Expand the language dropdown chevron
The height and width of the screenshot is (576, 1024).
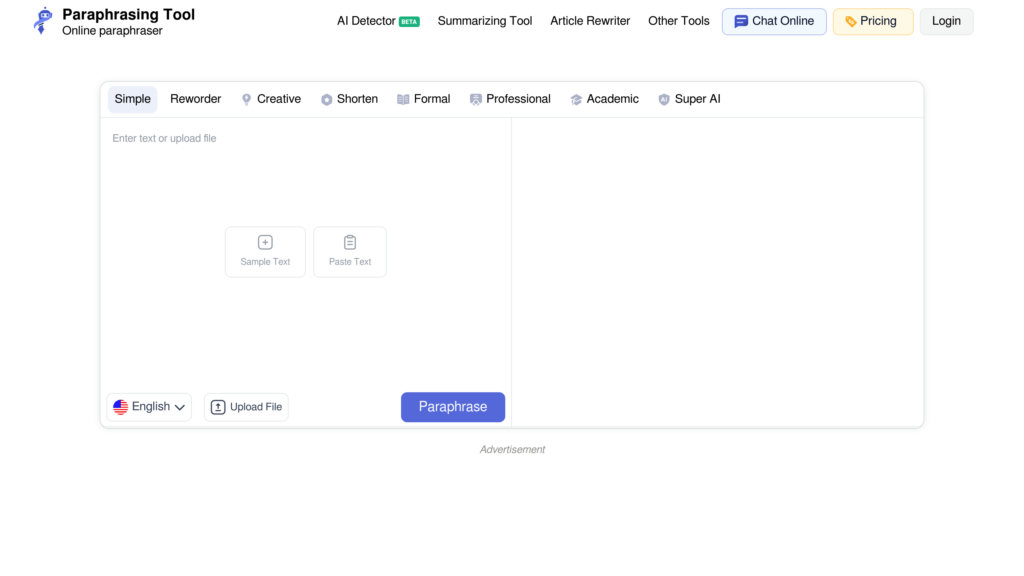pos(180,407)
